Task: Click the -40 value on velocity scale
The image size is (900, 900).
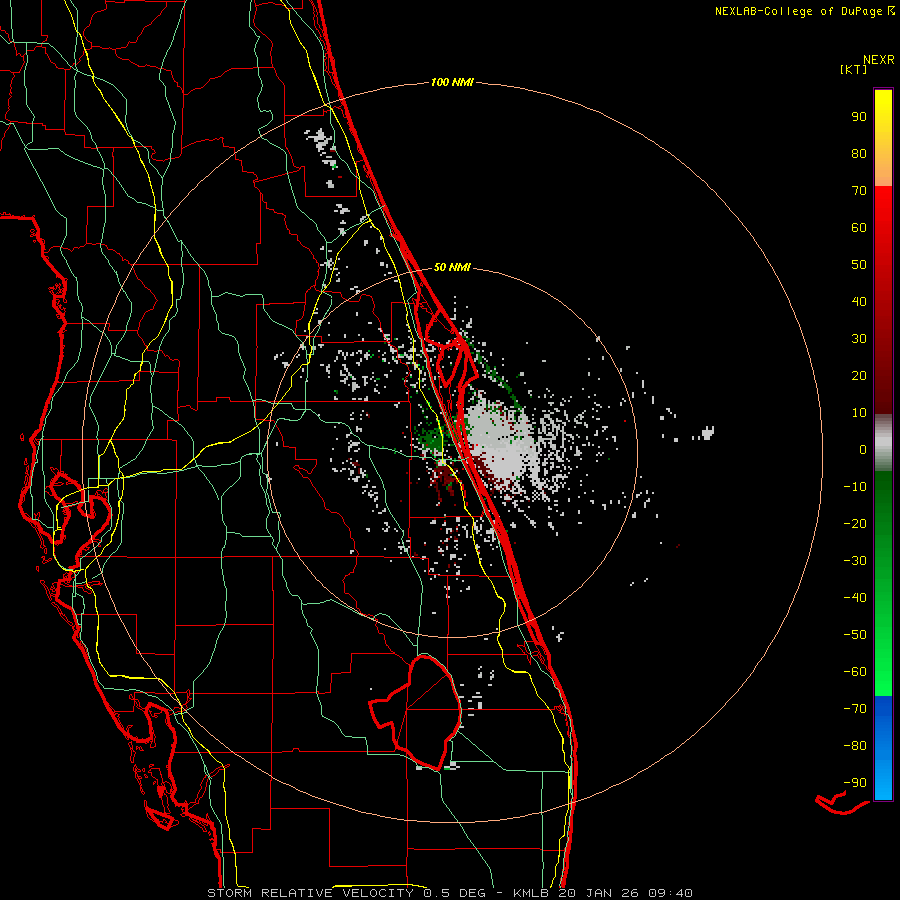Action: point(855,598)
